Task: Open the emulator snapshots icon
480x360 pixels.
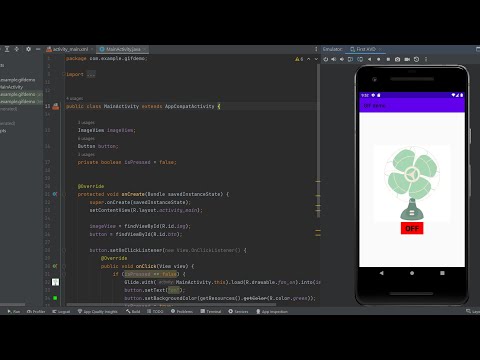Action: 416,59
